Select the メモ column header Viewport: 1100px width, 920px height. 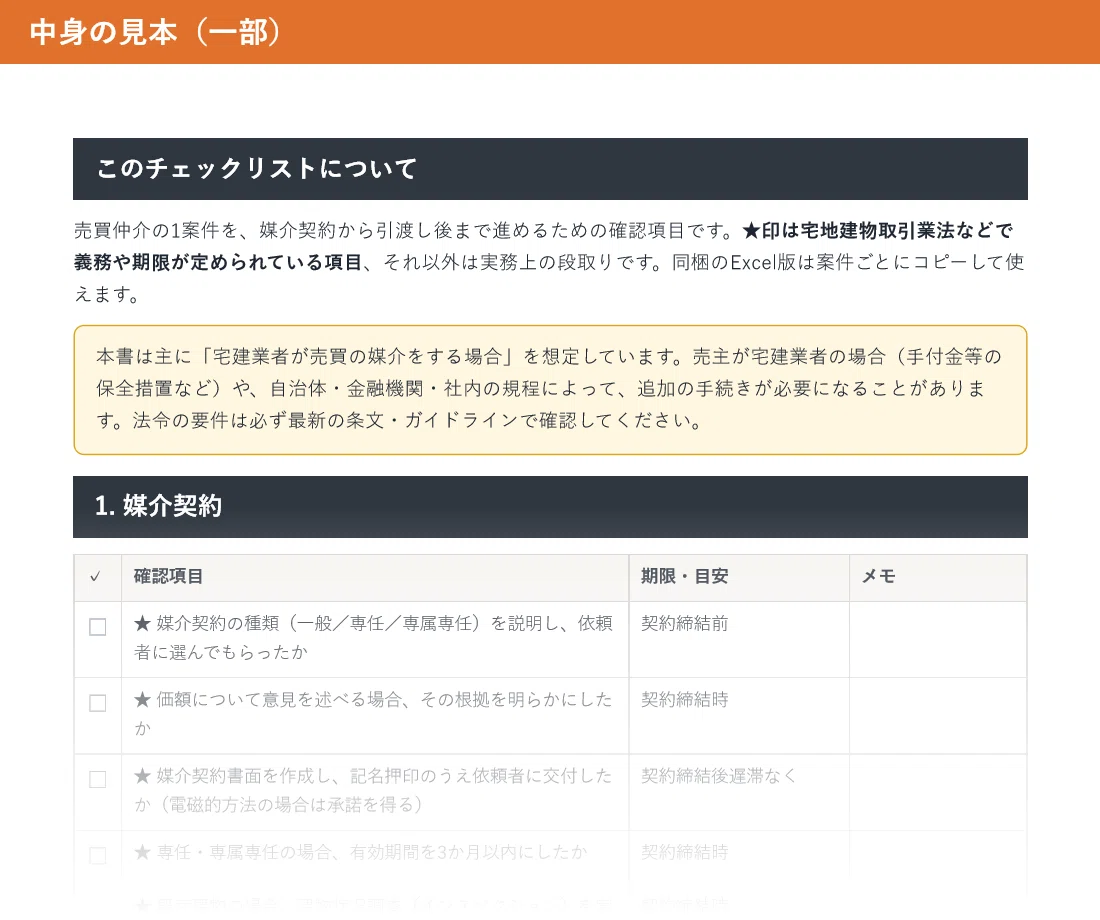[878, 576]
